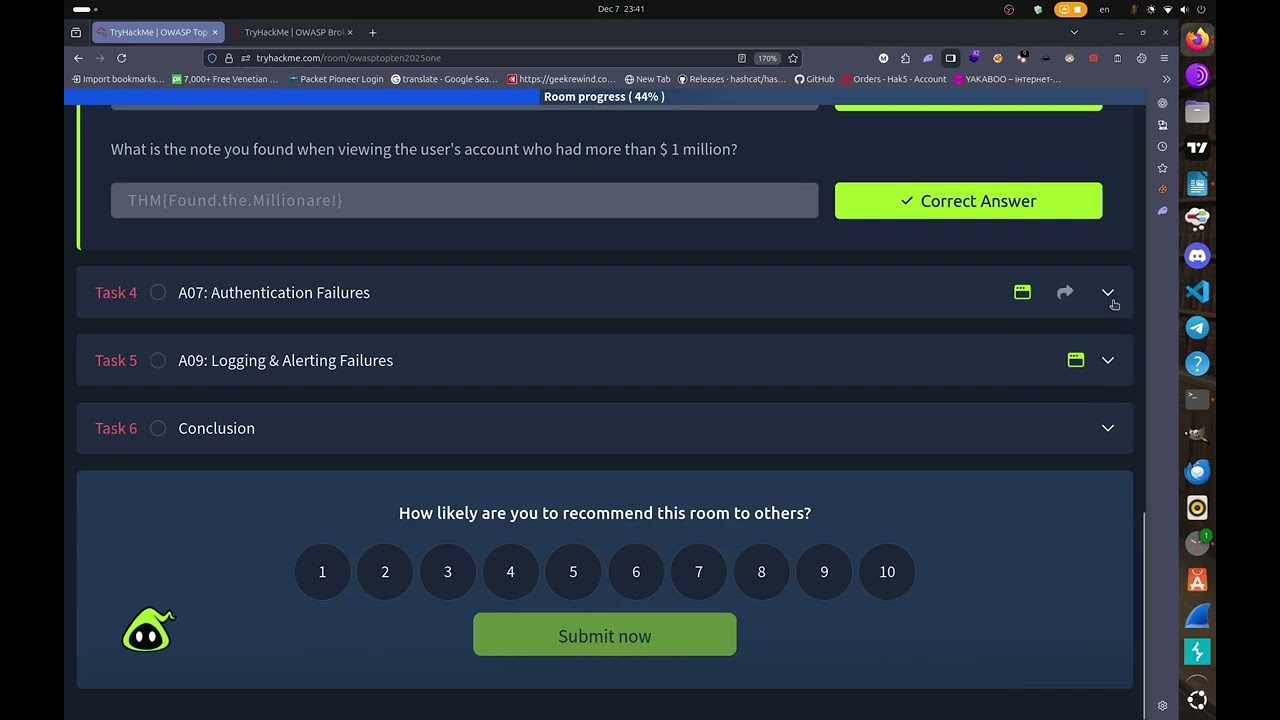The height and width of the screenshot is (720, 1280).
Task: Open Rhythmbox from the dock
Action: coord(1197,507)
